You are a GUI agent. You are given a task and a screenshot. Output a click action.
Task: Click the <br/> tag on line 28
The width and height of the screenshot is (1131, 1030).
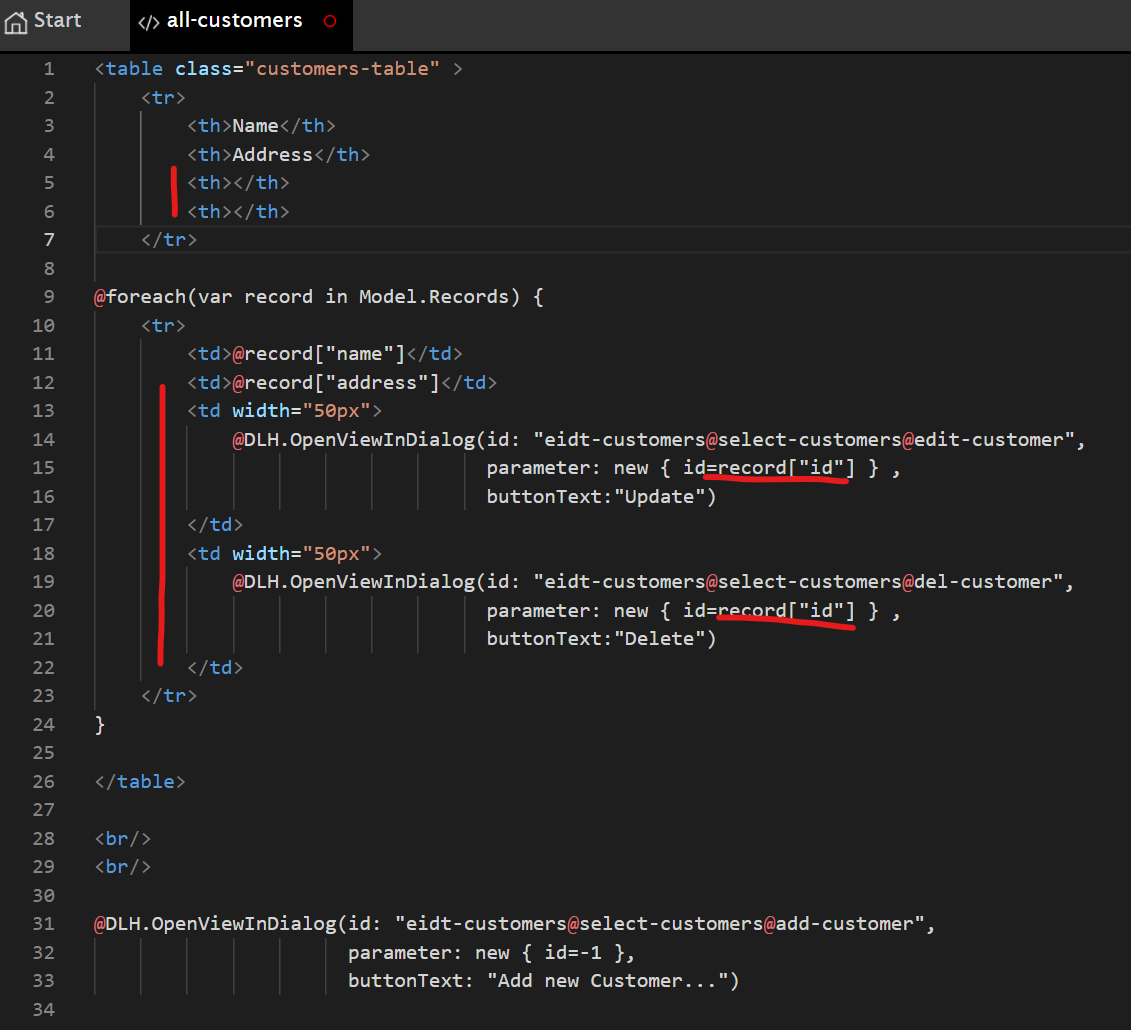pyautogui.click(x=123, y=839)
